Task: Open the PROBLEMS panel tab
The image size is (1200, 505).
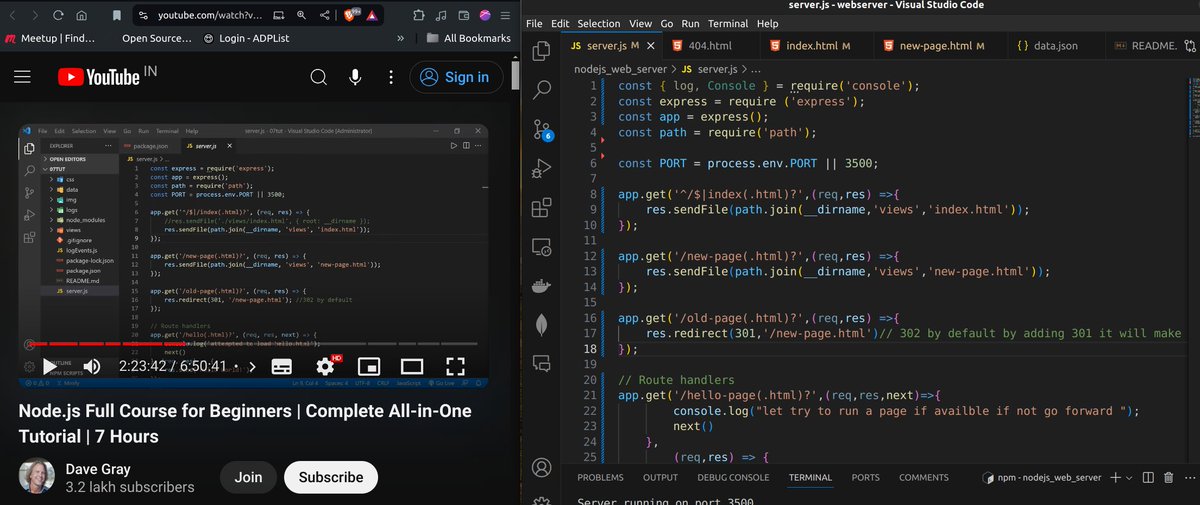Action: (x=600, y=478)
